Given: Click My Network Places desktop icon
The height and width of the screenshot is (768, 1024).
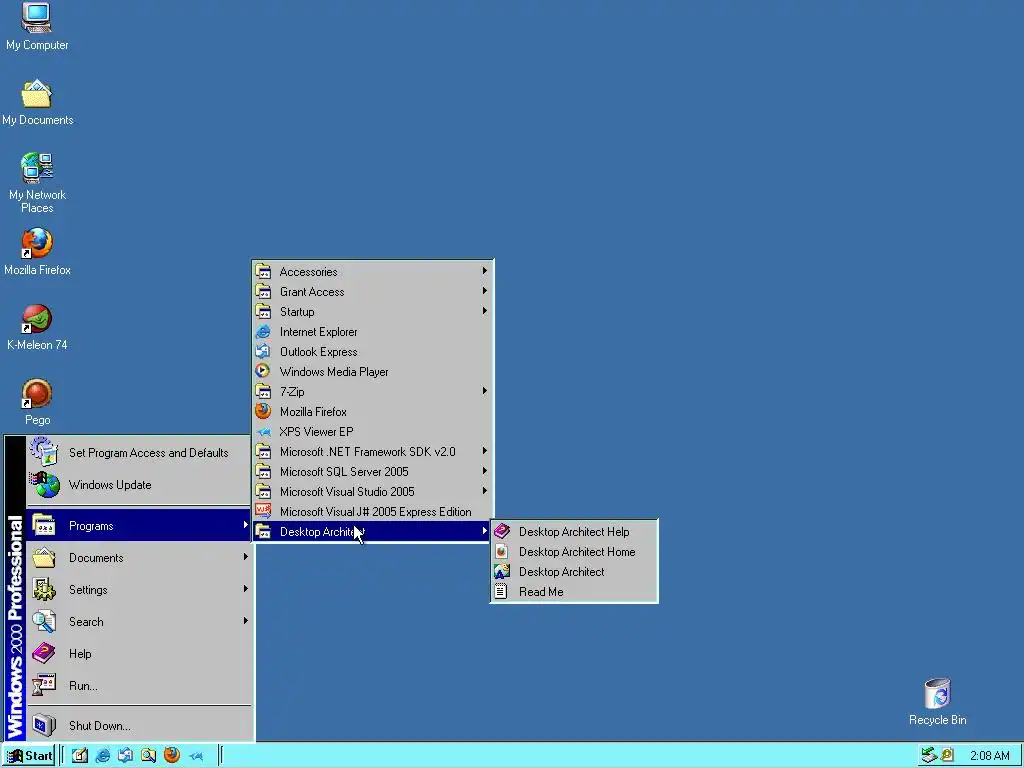Looking at the screenshot, I should tap(37, 182).
